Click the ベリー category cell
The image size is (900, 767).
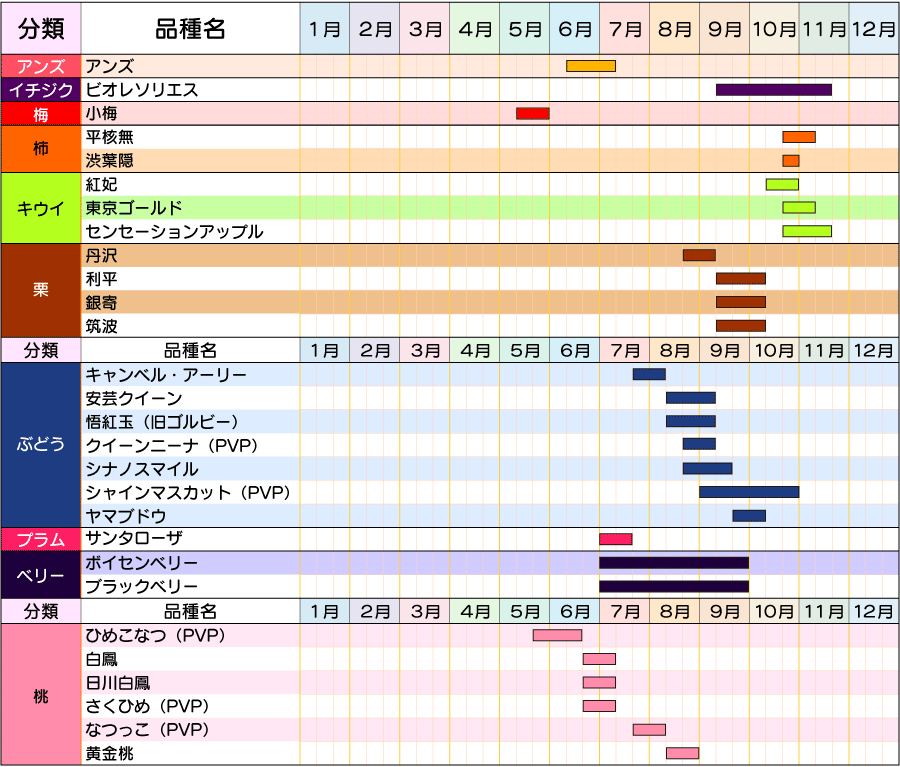coord(41,575)
